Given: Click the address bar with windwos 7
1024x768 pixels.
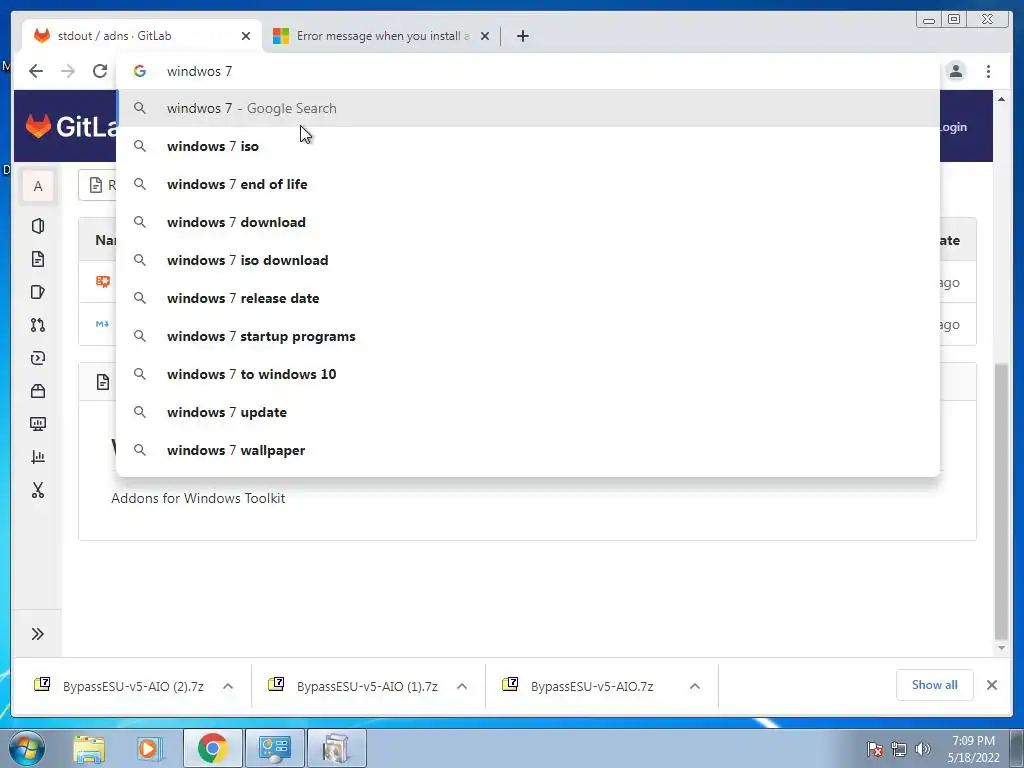Looking at the screenshot, I should click(528, 71).
